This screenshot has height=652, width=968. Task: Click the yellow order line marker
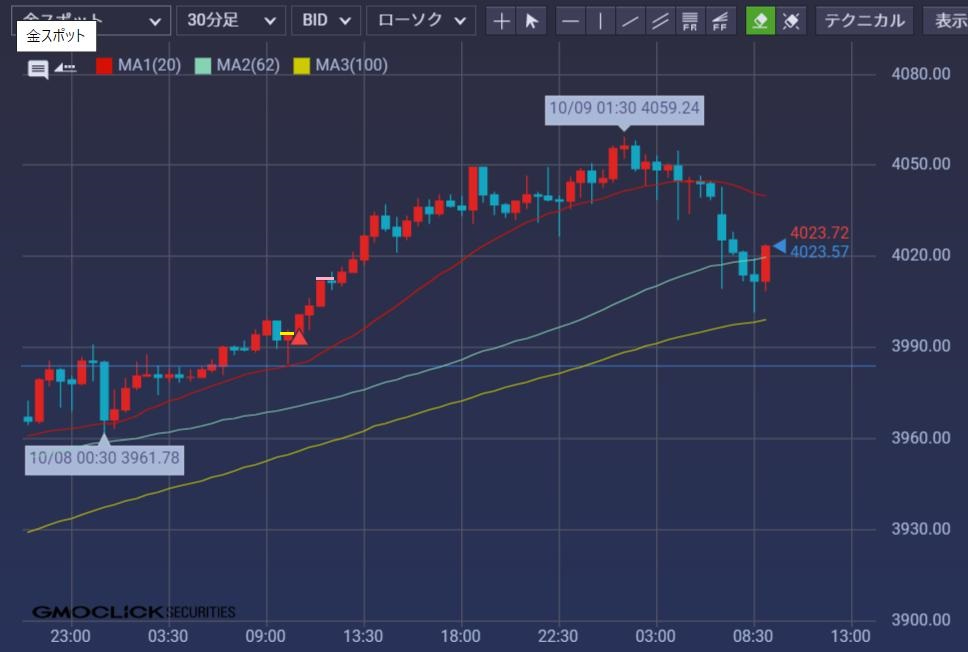tap(286, 334)
